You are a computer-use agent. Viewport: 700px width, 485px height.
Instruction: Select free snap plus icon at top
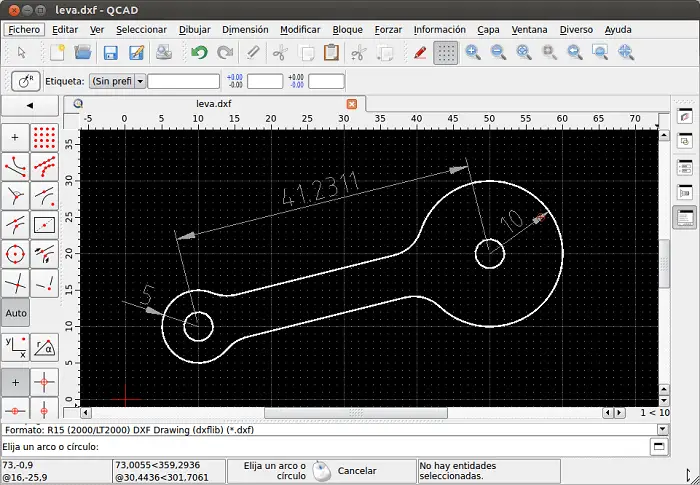[x=15, y=138]
